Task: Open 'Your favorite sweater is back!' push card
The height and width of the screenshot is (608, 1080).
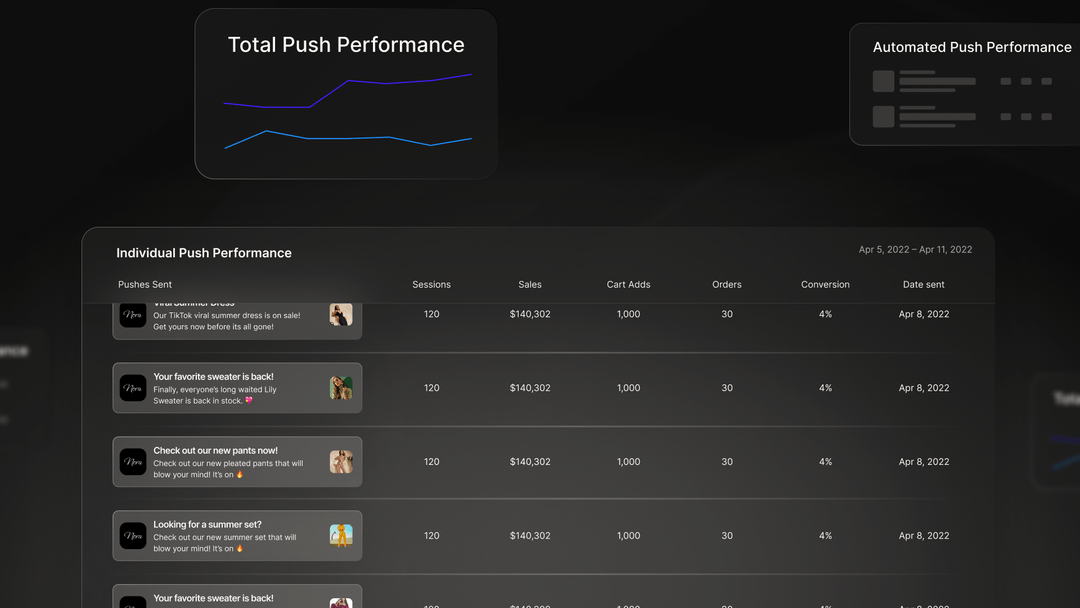Action: click(238, 388)
